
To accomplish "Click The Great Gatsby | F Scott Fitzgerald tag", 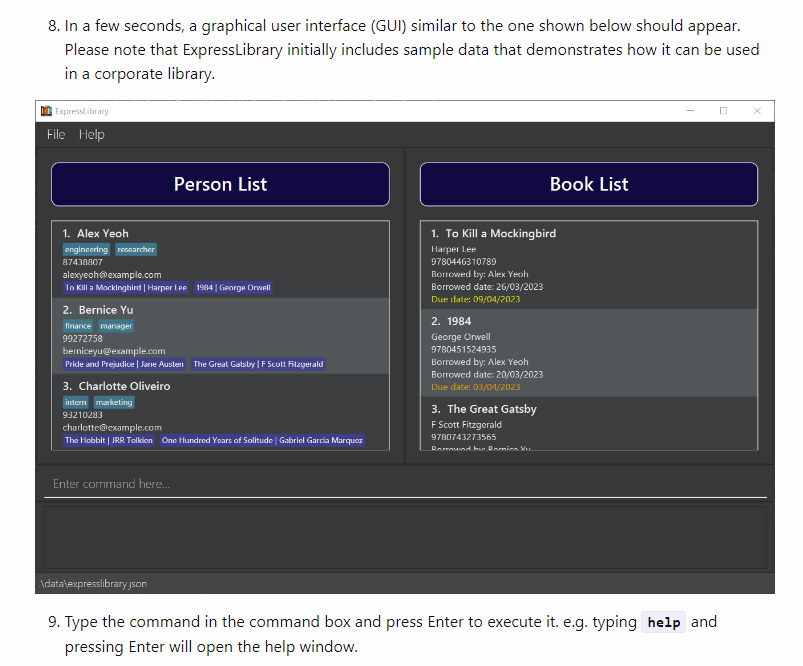I will 258,364.
